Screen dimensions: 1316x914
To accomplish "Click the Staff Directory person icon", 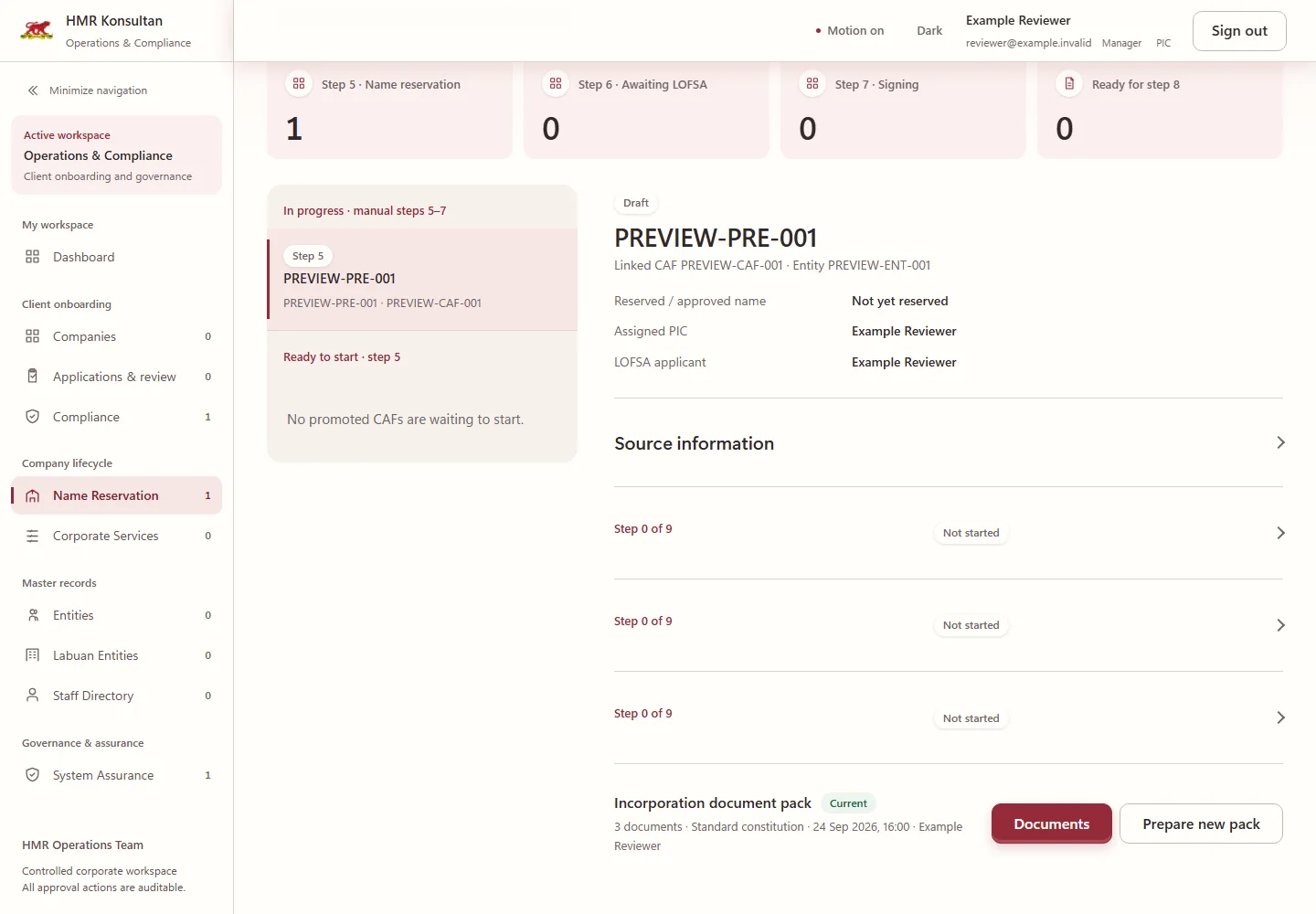I will pyautogui.click(x=33, y=696).
